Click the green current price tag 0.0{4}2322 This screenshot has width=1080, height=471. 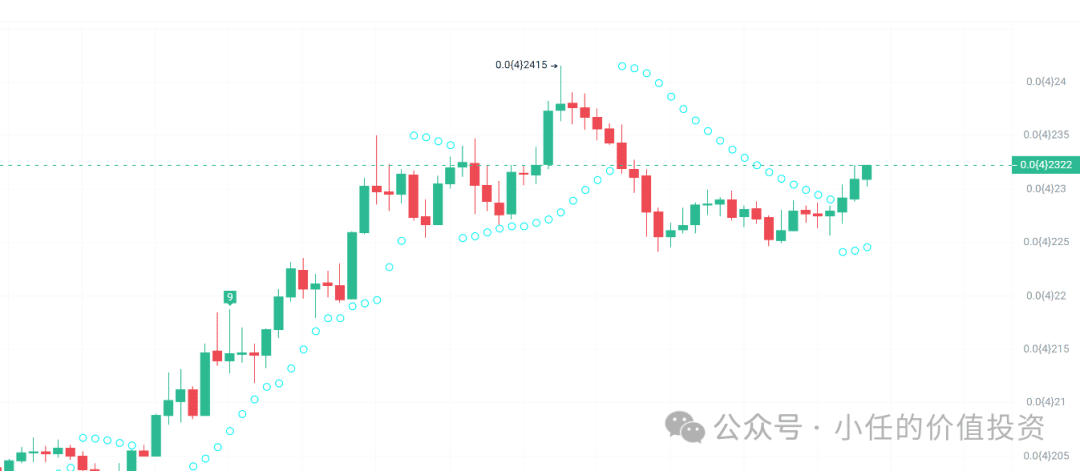pos(1045,165)
